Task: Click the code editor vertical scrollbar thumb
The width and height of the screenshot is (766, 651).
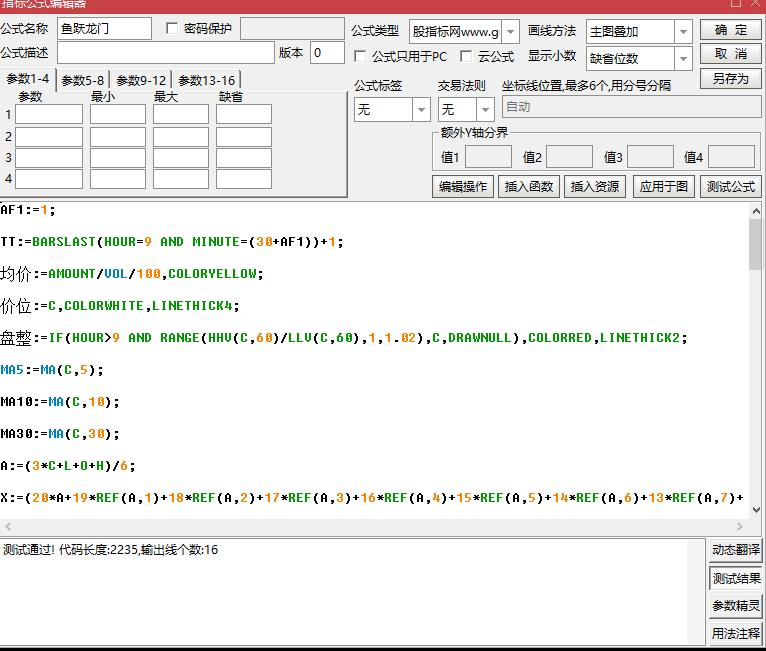Action: (x=755, y=245)
